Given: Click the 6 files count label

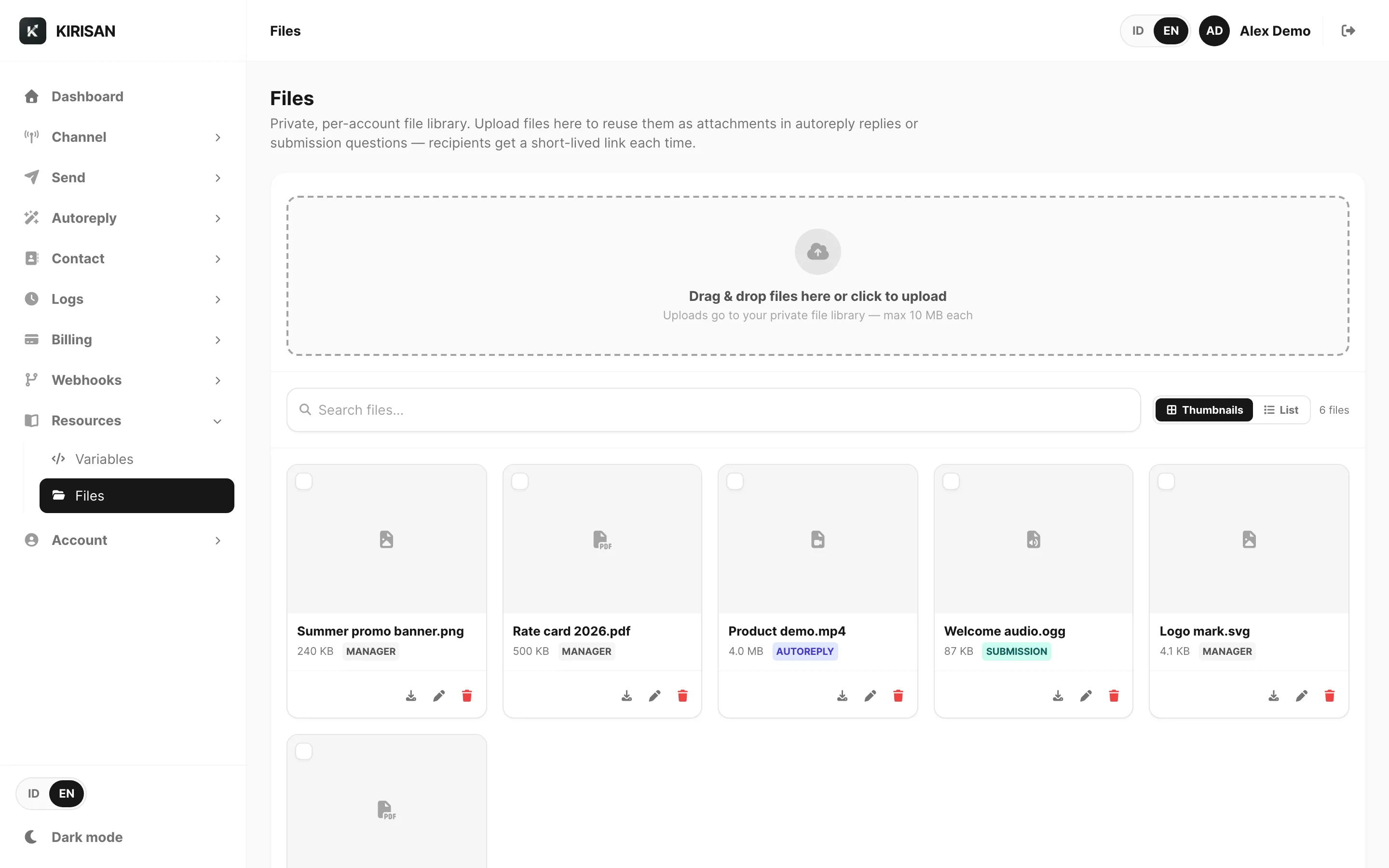Looking at the screenshot, I should pyautogui.click(x=1334, y=410).
